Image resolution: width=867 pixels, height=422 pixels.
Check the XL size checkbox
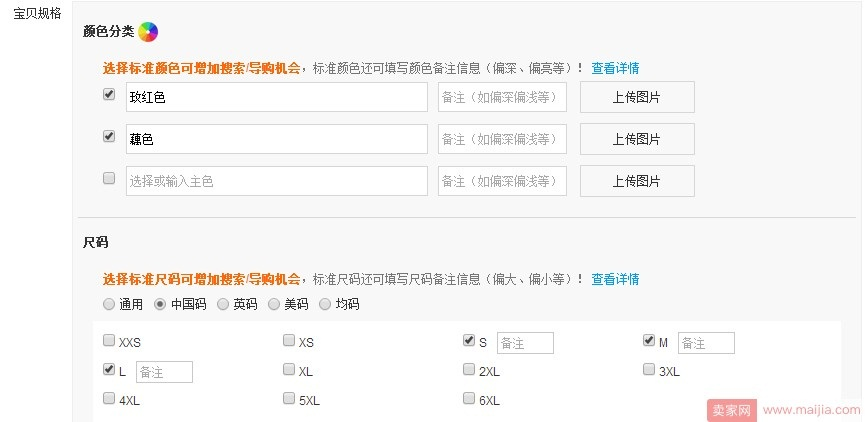289,369
